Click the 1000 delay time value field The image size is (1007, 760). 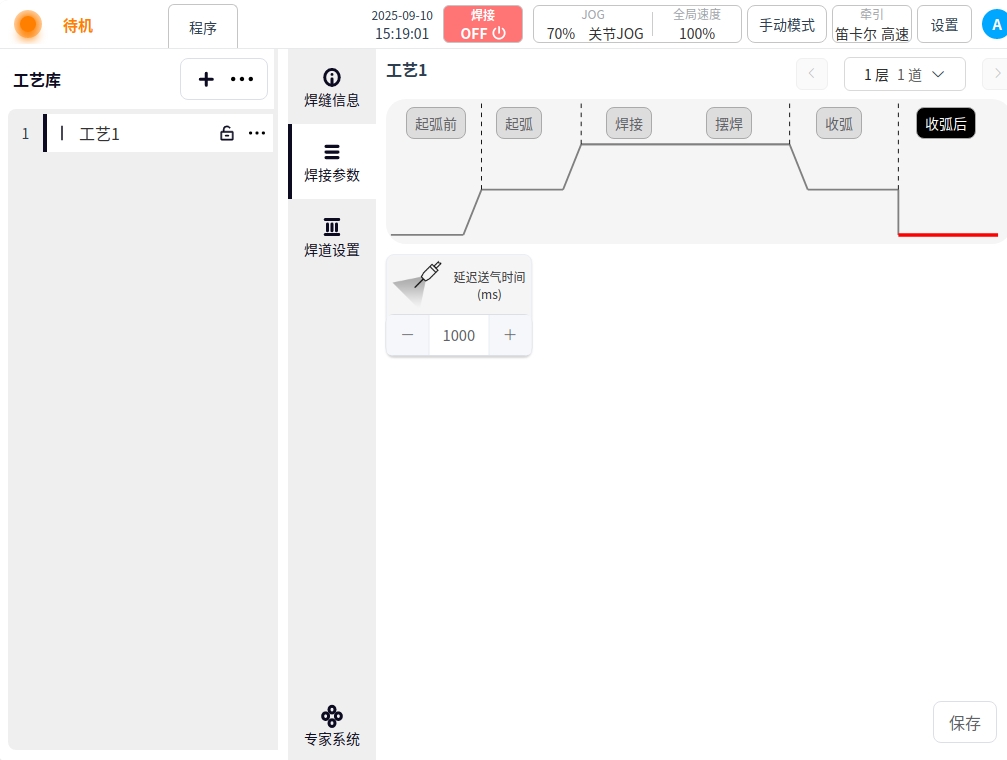[459, 335]
